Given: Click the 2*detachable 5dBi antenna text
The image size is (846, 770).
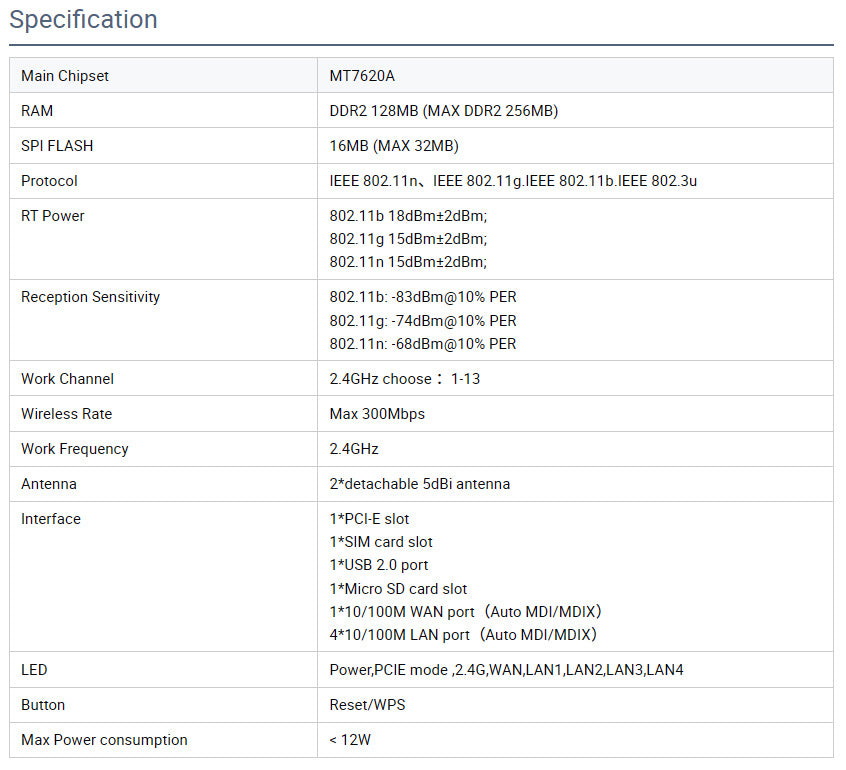Looking at the screenshot, I should (420, 484).
